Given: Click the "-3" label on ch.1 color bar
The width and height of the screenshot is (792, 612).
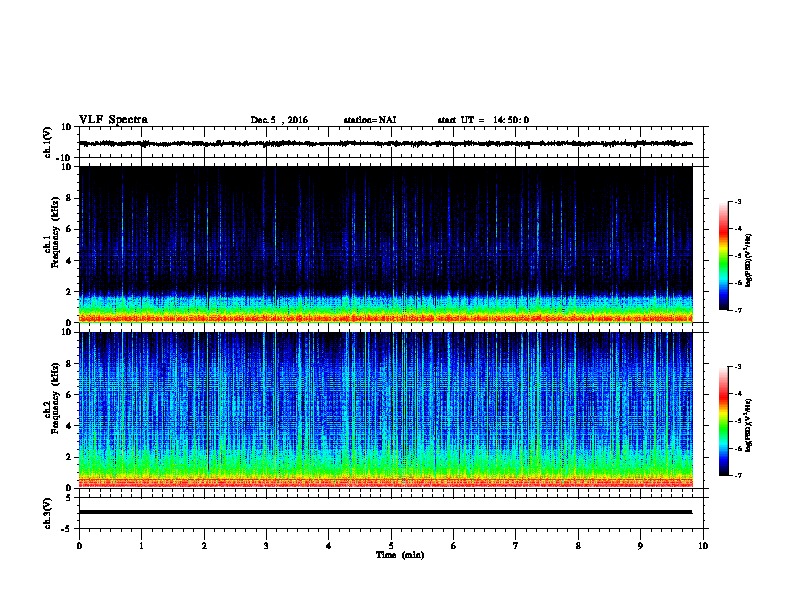Looking at the screenshot, I should pos(737,202).
